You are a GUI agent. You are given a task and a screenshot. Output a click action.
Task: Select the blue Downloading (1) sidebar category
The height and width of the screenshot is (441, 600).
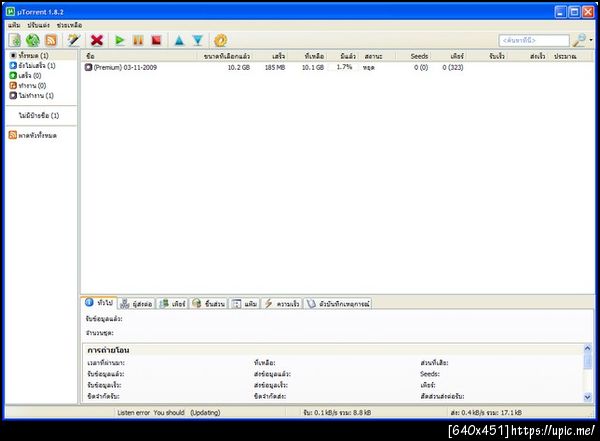(33, 65)
